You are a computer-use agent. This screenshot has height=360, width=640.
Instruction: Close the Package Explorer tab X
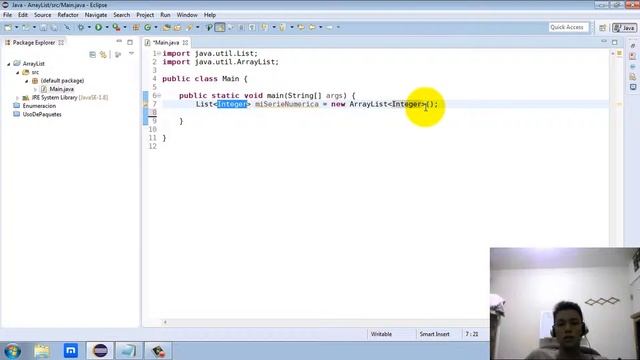tap(61, 42)
